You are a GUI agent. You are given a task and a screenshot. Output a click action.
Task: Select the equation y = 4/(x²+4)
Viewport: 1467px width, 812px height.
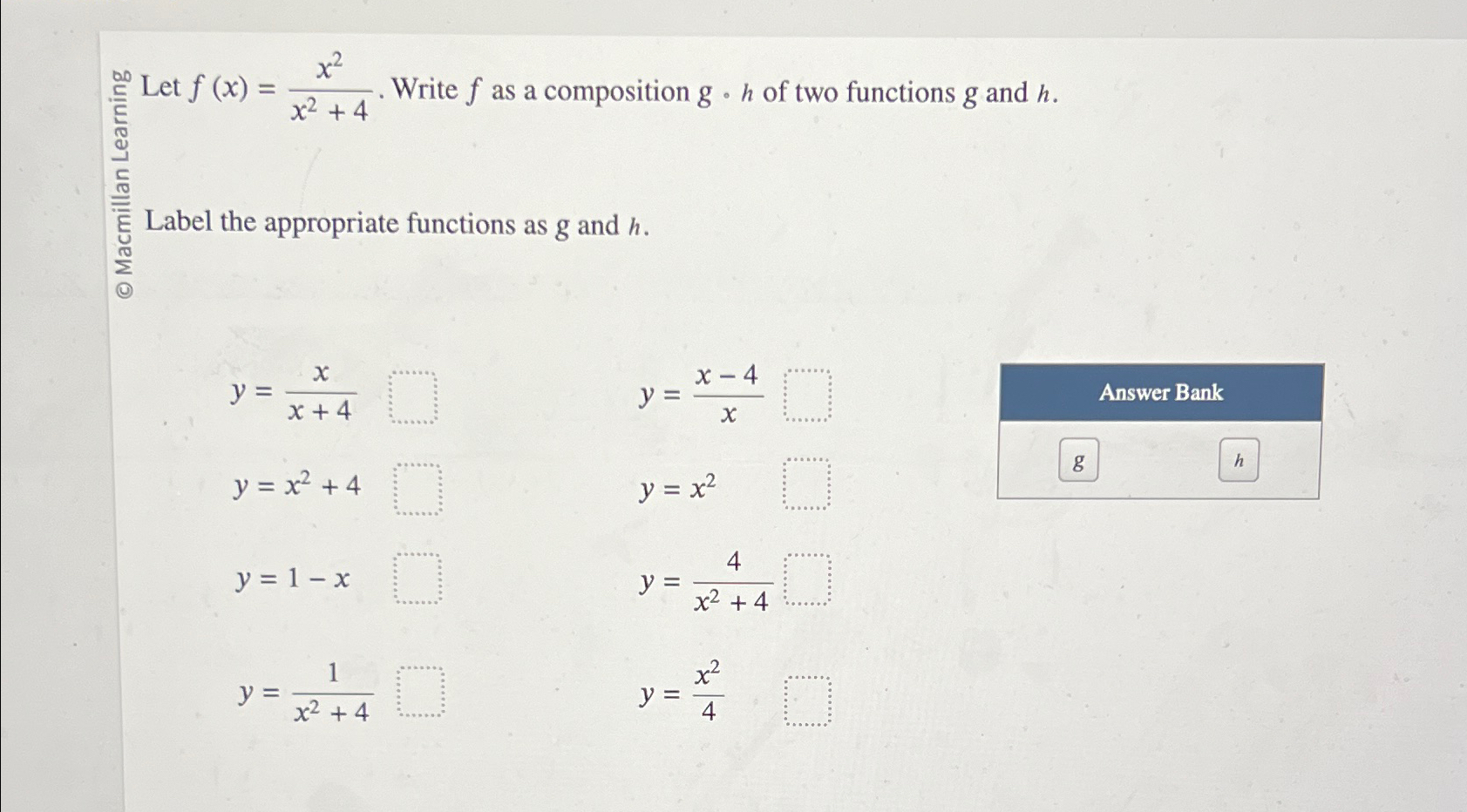pyautogui.click(x=703, y=582)
